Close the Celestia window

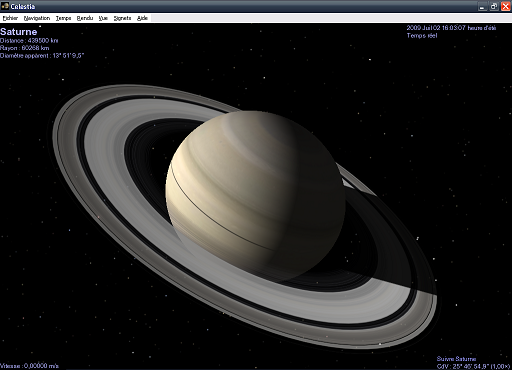[x=506, y=7]
